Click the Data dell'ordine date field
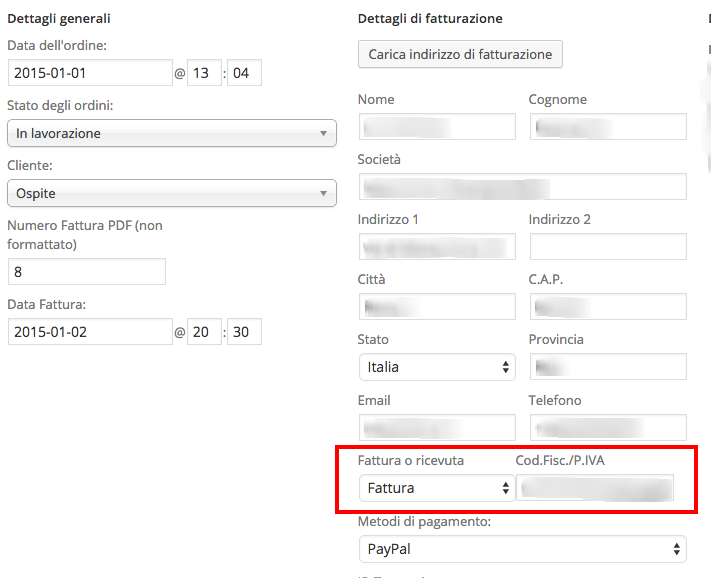Screen dimensions: 711x578 pos(90,73)
